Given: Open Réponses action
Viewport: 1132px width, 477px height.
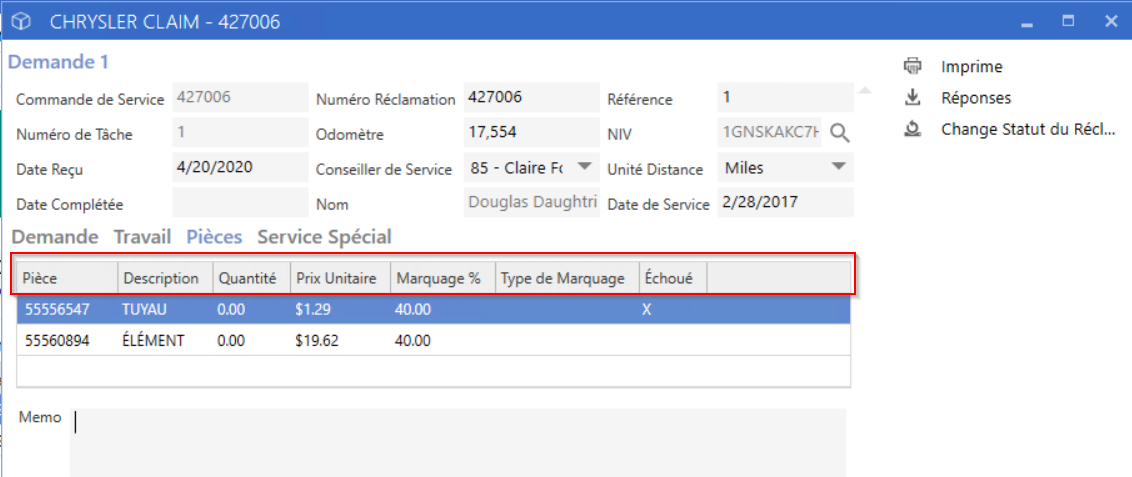Looking at the screenshot, I should pyautogui.click(x=976, y=97).
